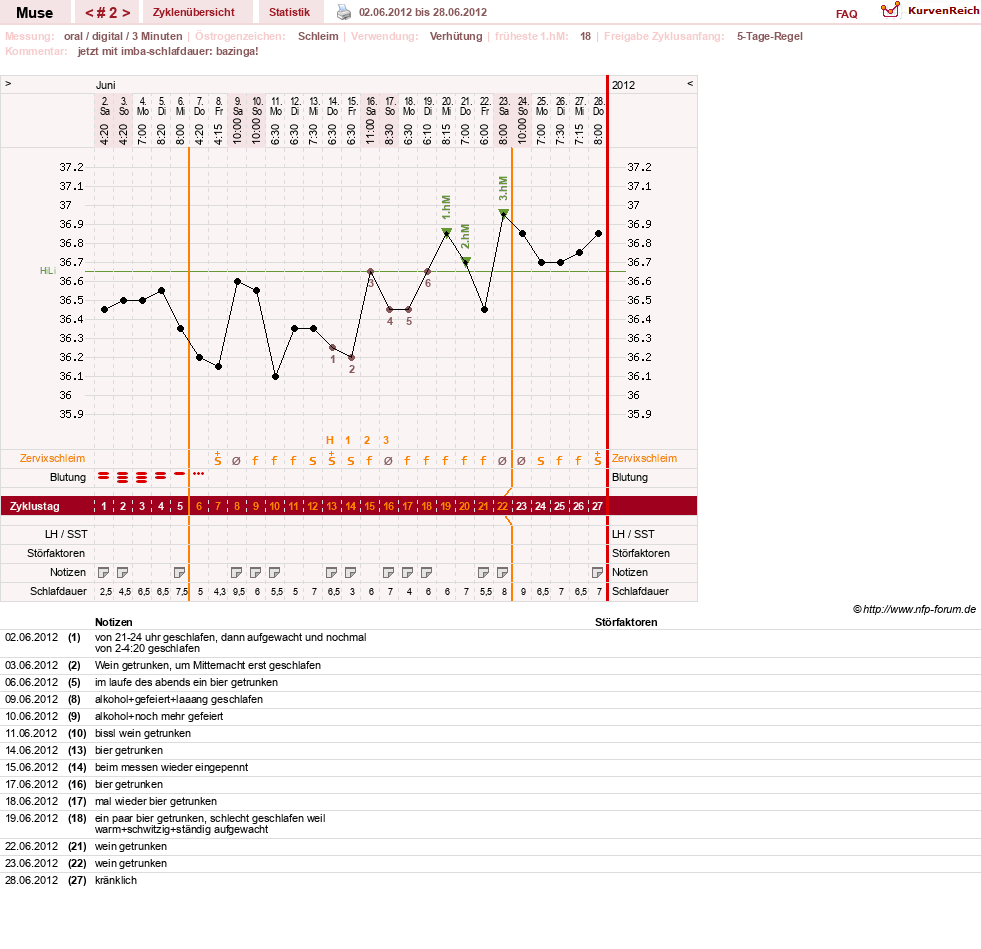
Task: Select cycle day 22 in the Zyklustag row
Action: click(502, 506)
